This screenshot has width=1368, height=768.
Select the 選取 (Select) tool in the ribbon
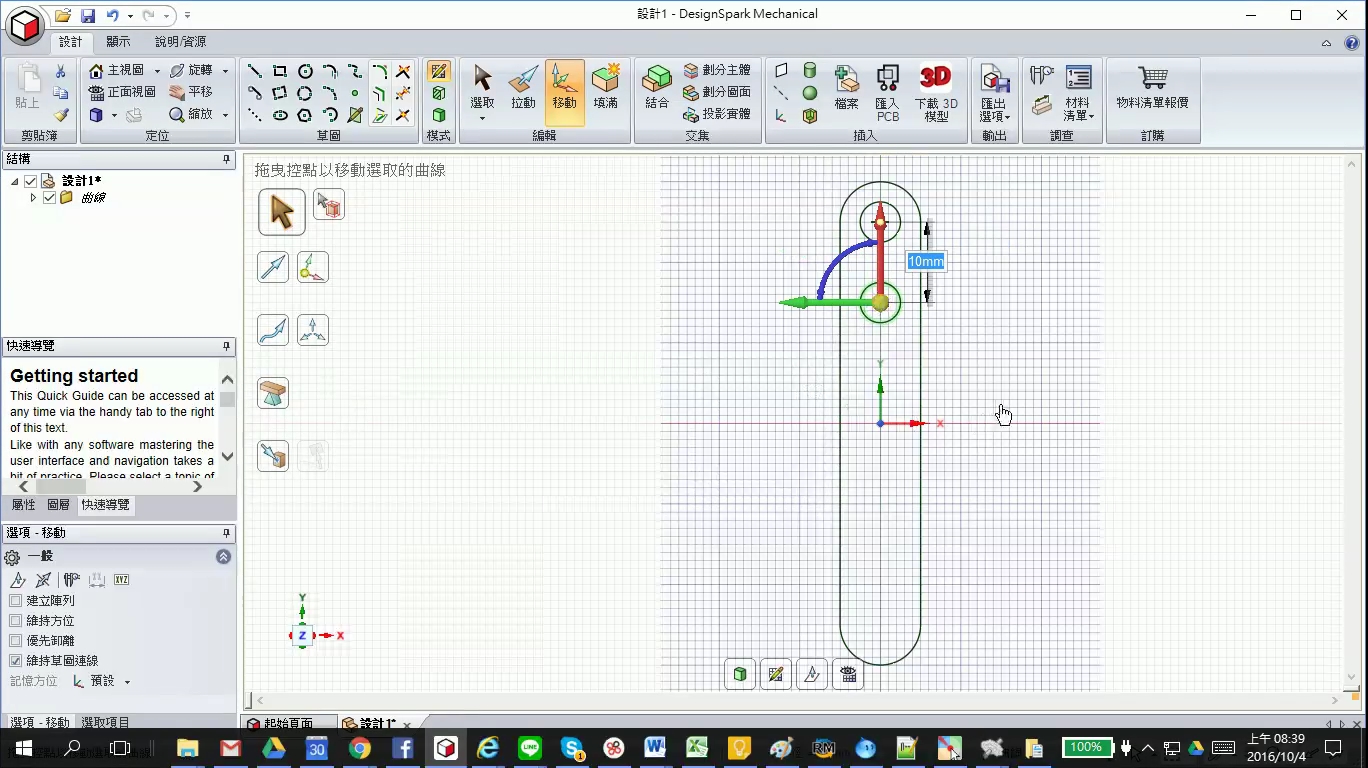click(482, 91)
